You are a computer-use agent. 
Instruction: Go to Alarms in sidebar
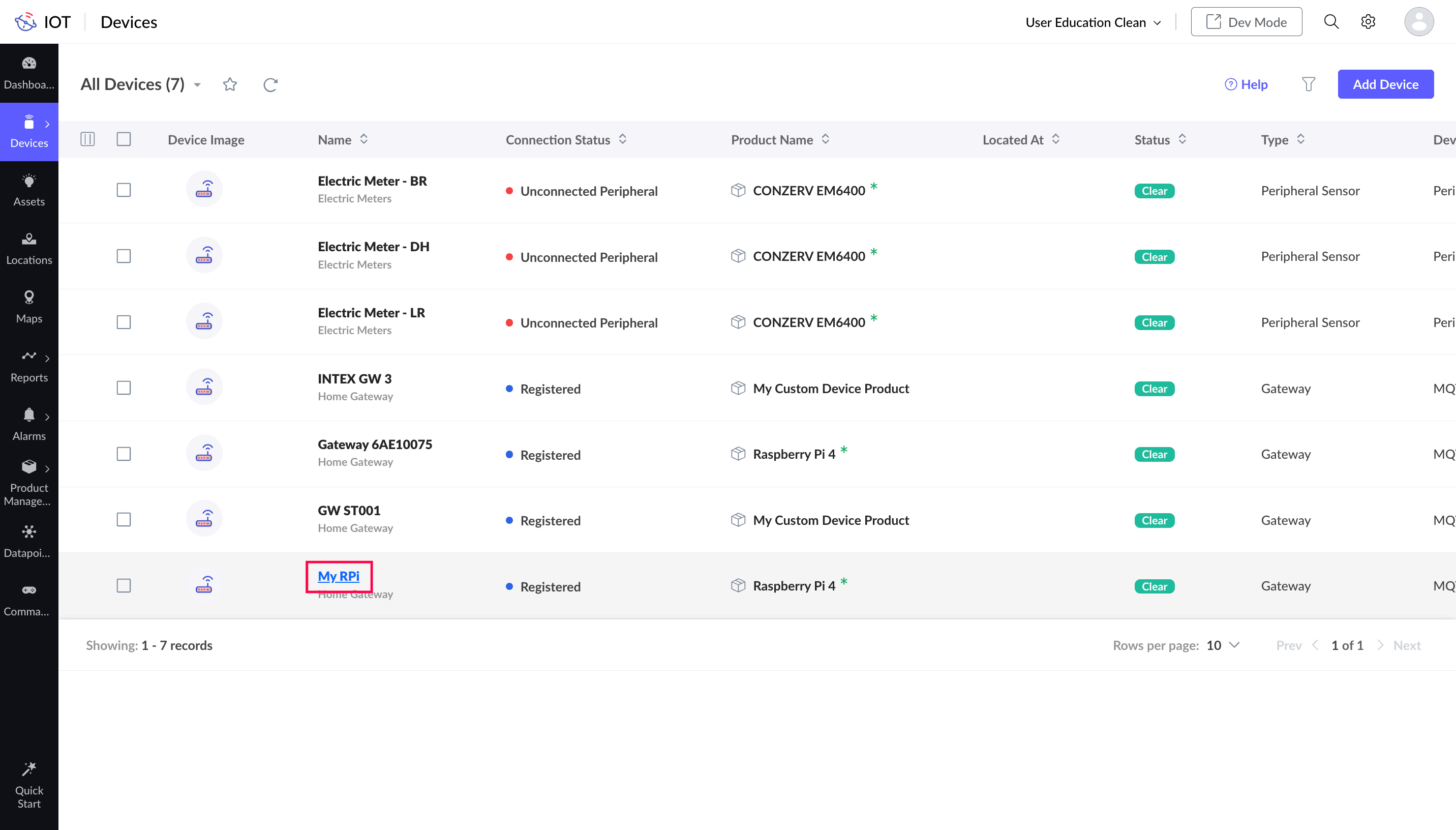(29, 424)
